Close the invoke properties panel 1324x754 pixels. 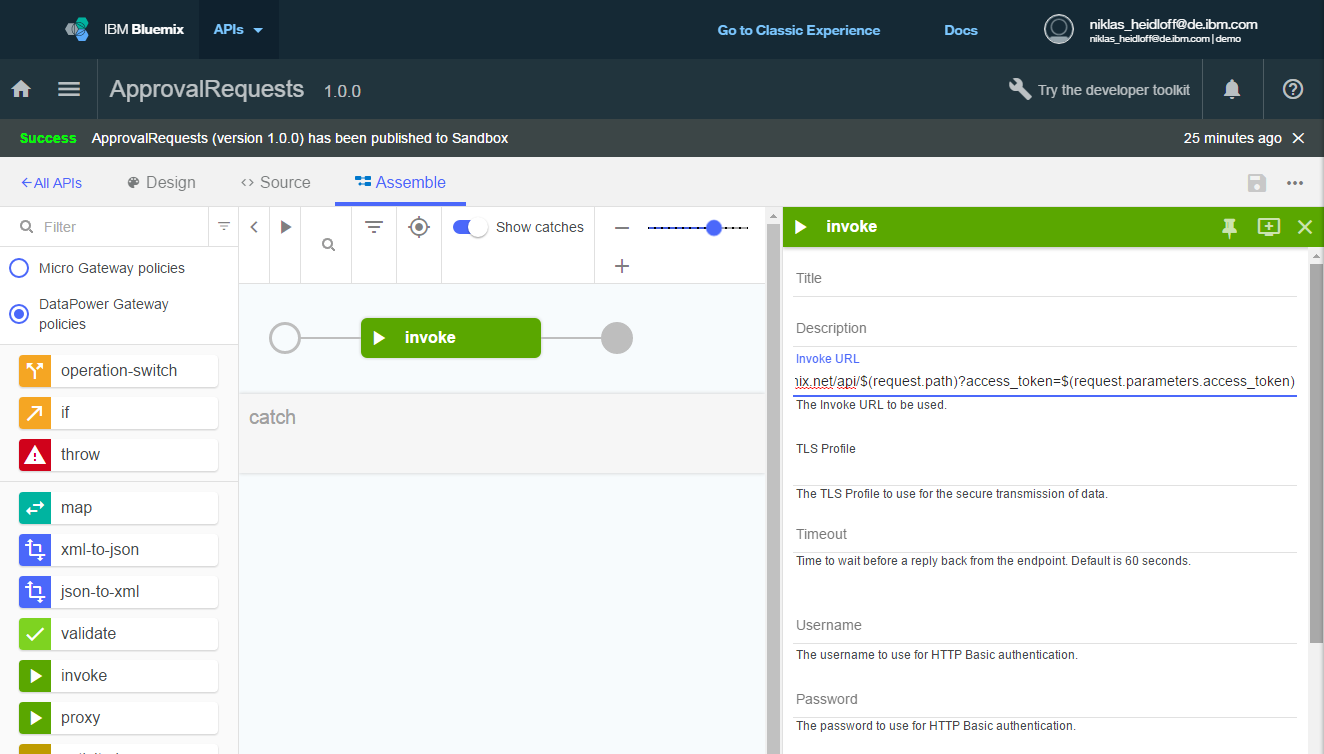tap(1305, 227)
